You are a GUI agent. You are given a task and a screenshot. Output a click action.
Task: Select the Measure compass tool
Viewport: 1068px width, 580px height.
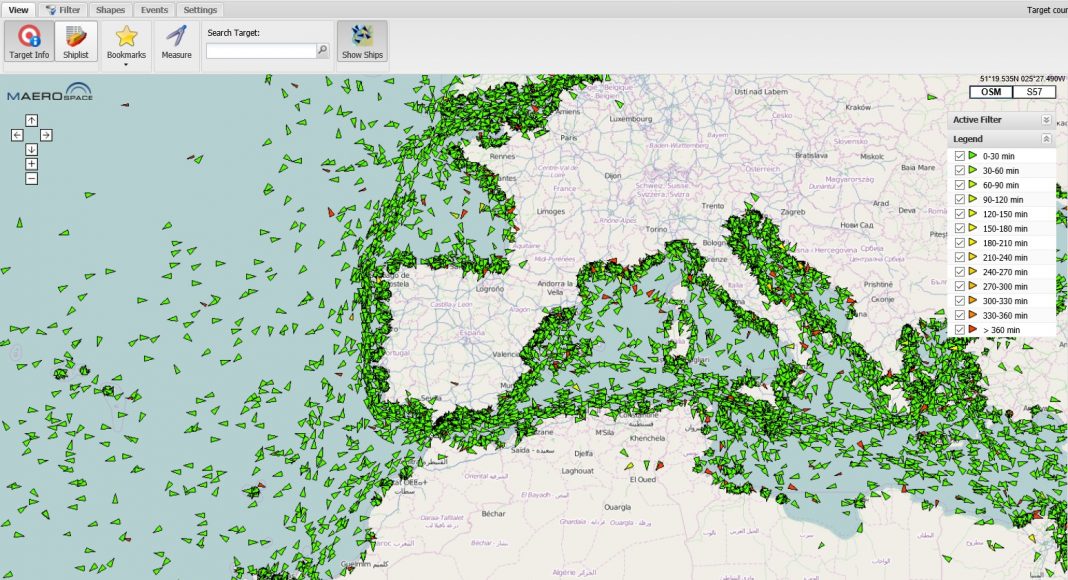176,42
